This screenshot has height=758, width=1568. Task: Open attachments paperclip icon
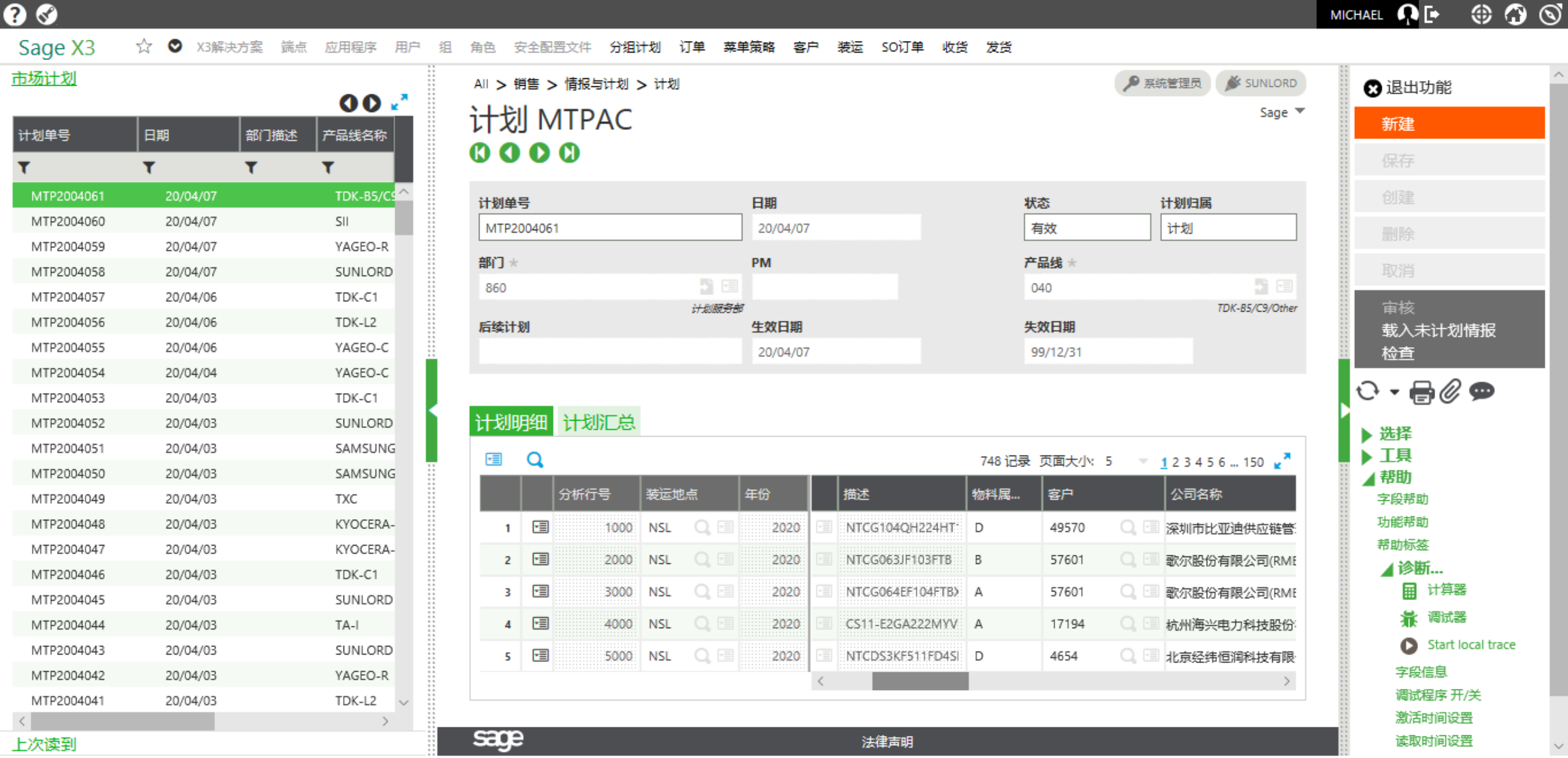1450,391
